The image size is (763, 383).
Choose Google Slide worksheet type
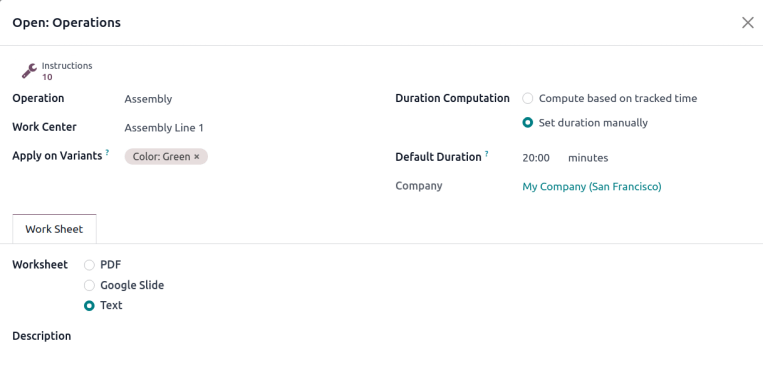(x=89, y=285)
